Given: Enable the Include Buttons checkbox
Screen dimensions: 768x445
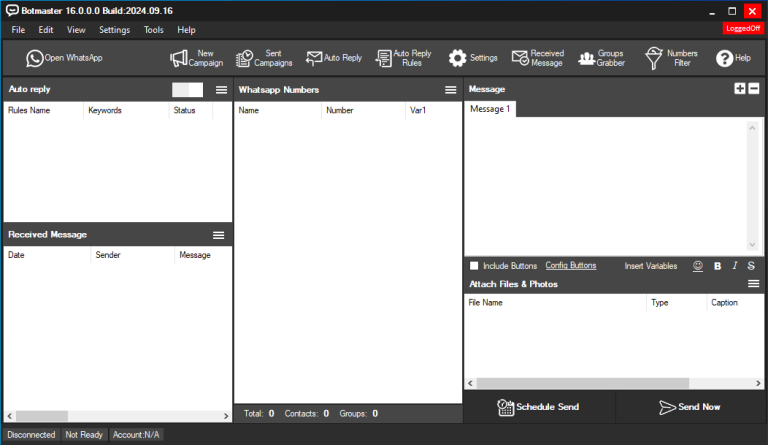Looking at the screenshot, I should tap(474, 266).
